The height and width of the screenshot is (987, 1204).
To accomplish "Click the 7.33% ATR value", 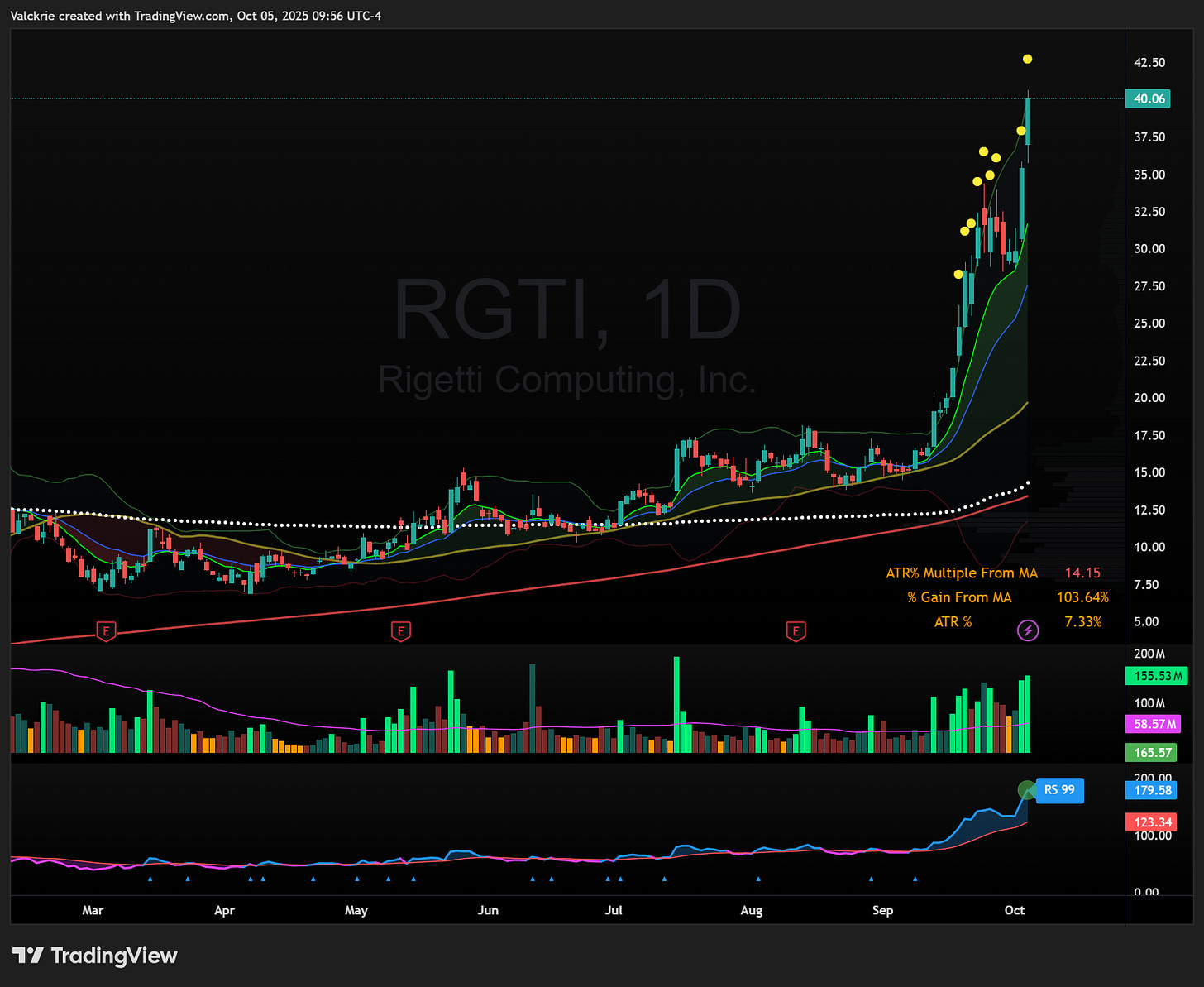I will point(1083,621).
